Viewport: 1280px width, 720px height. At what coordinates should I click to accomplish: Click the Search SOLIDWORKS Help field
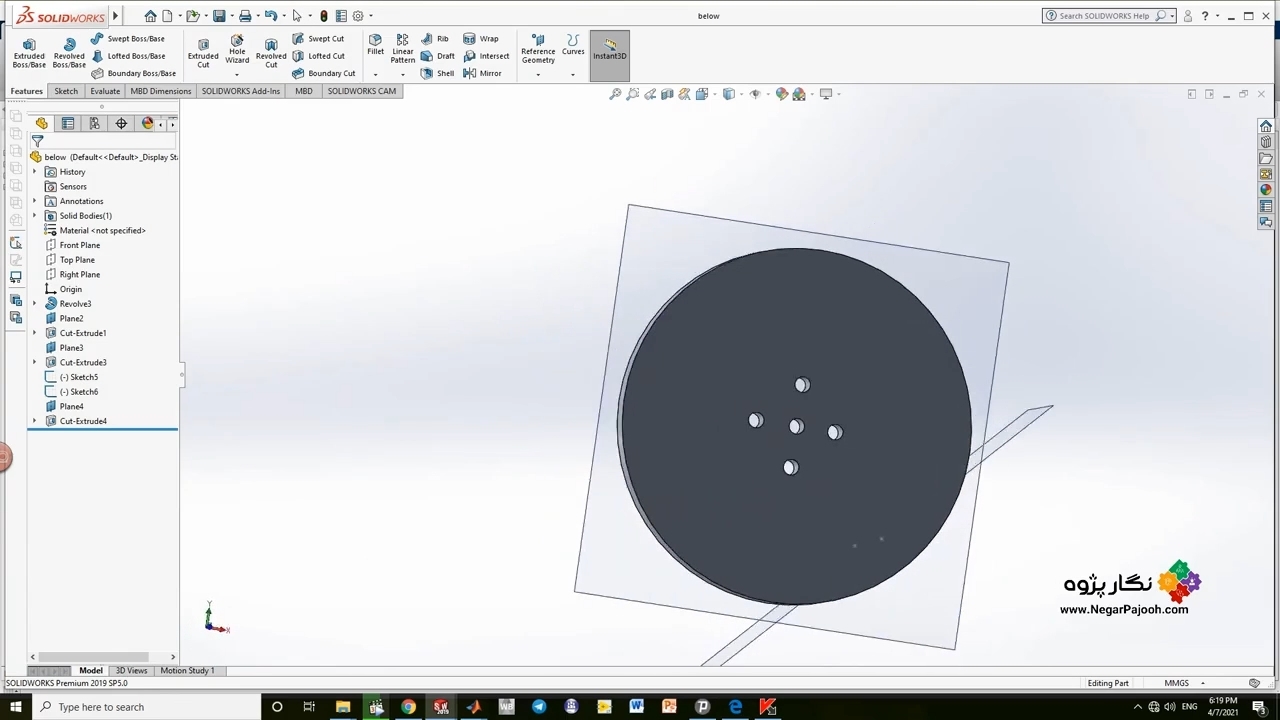tap(1104, 16)
